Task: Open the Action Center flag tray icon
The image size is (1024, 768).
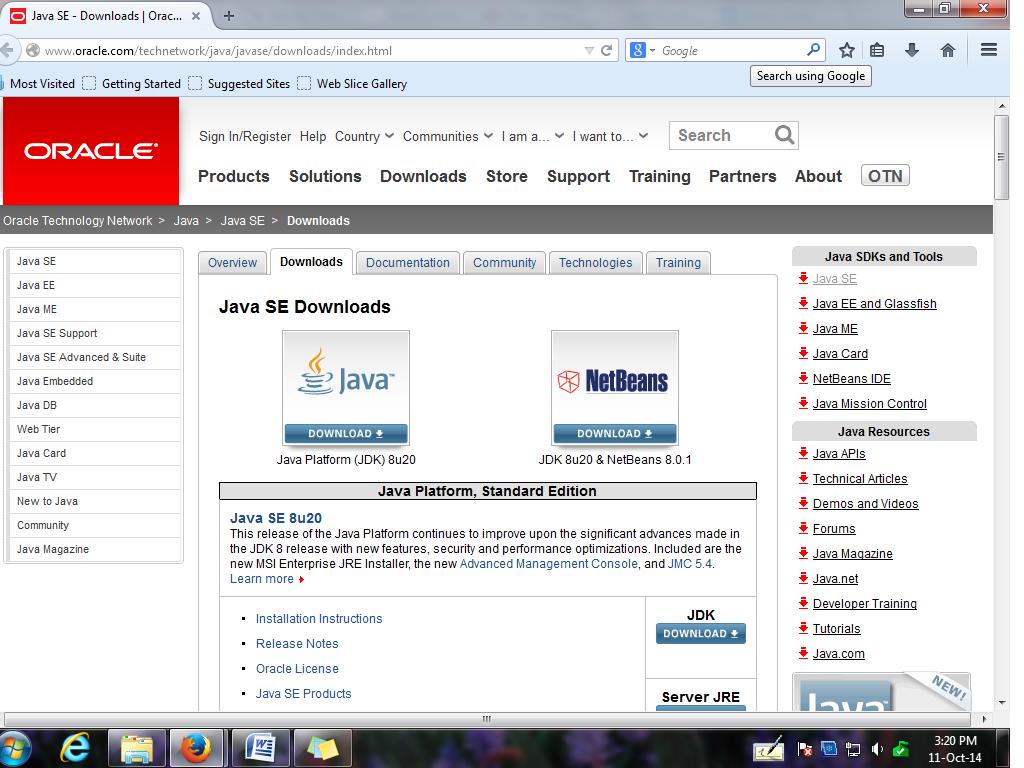Action: [805, 749]
